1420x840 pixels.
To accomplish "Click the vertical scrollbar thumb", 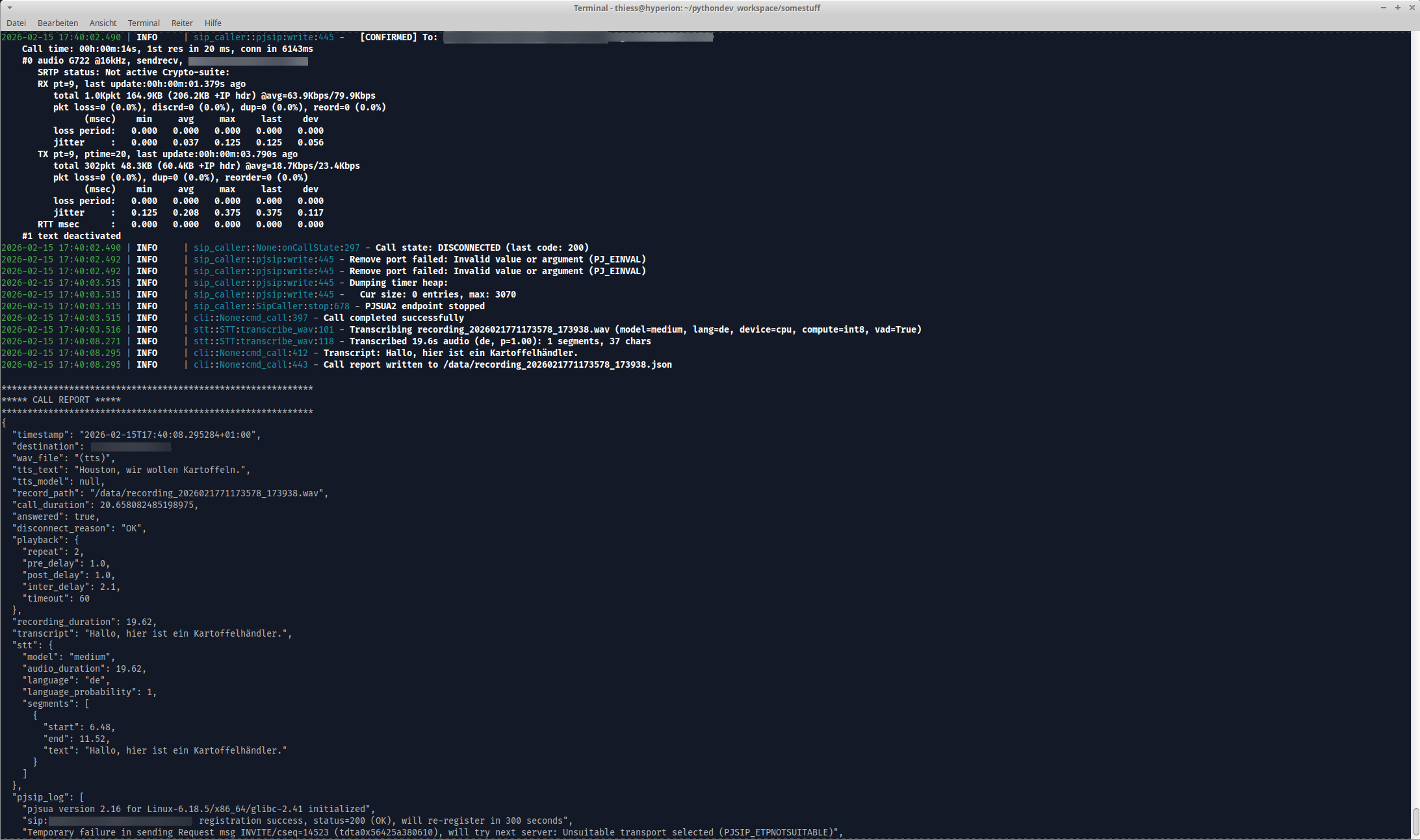I will coord(1415,822).
